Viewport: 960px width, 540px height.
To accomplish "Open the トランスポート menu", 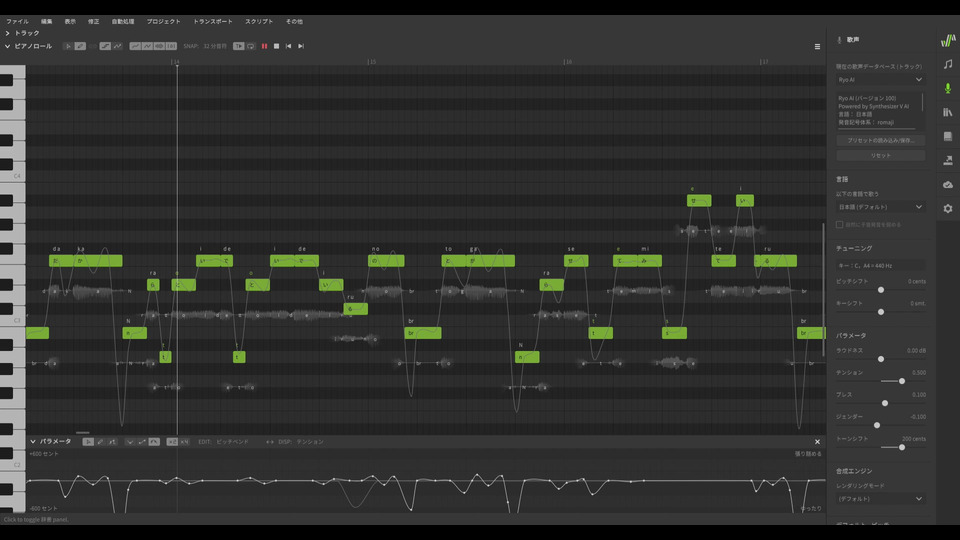I will coord(213,21).
